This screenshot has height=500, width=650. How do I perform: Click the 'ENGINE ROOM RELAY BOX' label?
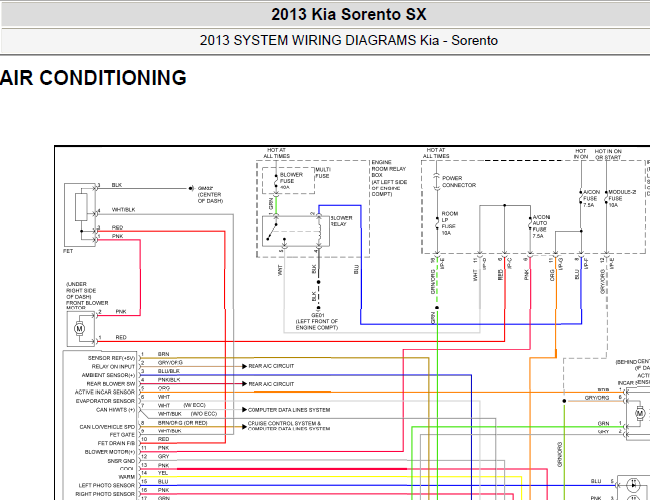tap(389, 169)
